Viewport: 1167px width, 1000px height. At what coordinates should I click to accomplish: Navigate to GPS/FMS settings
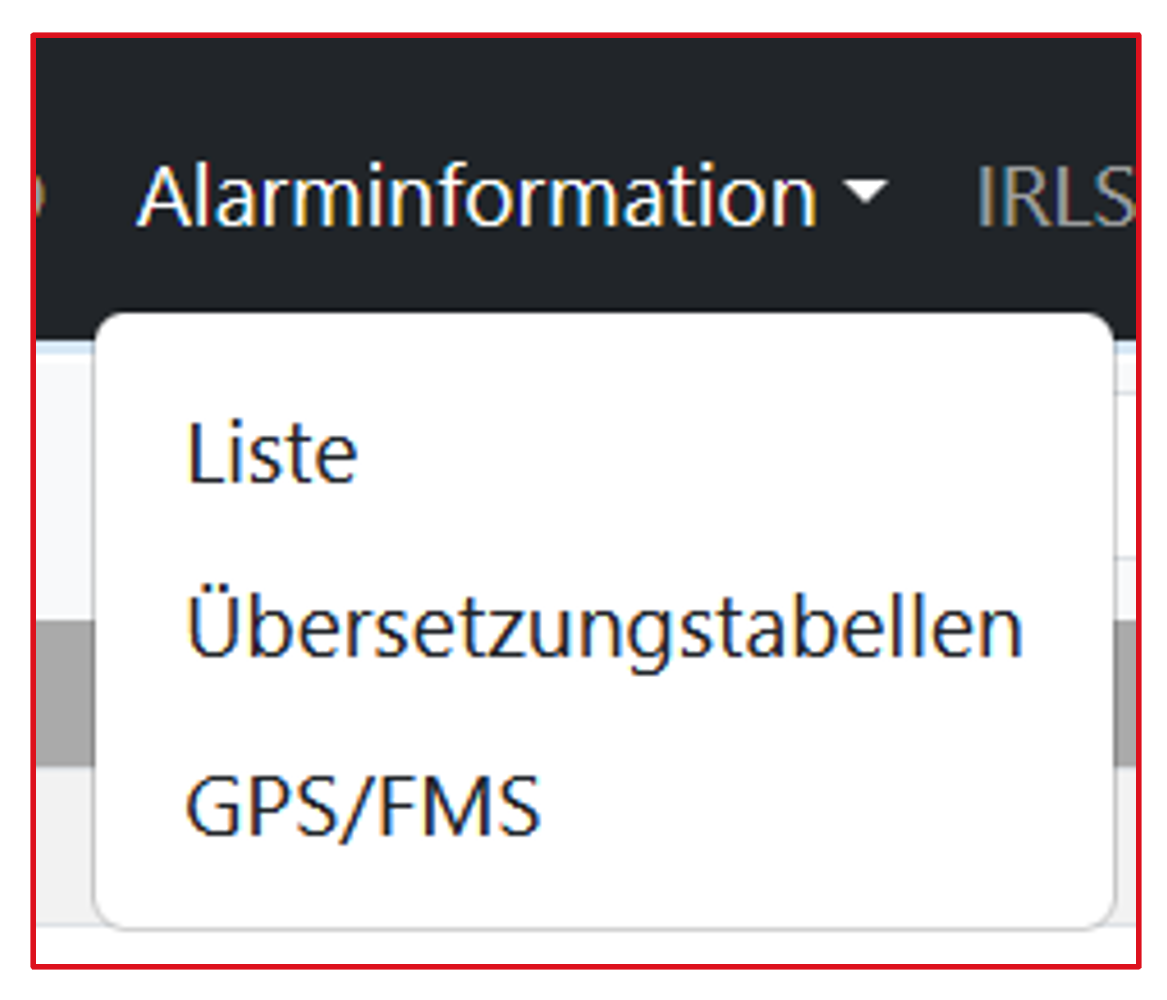point(363,807)
